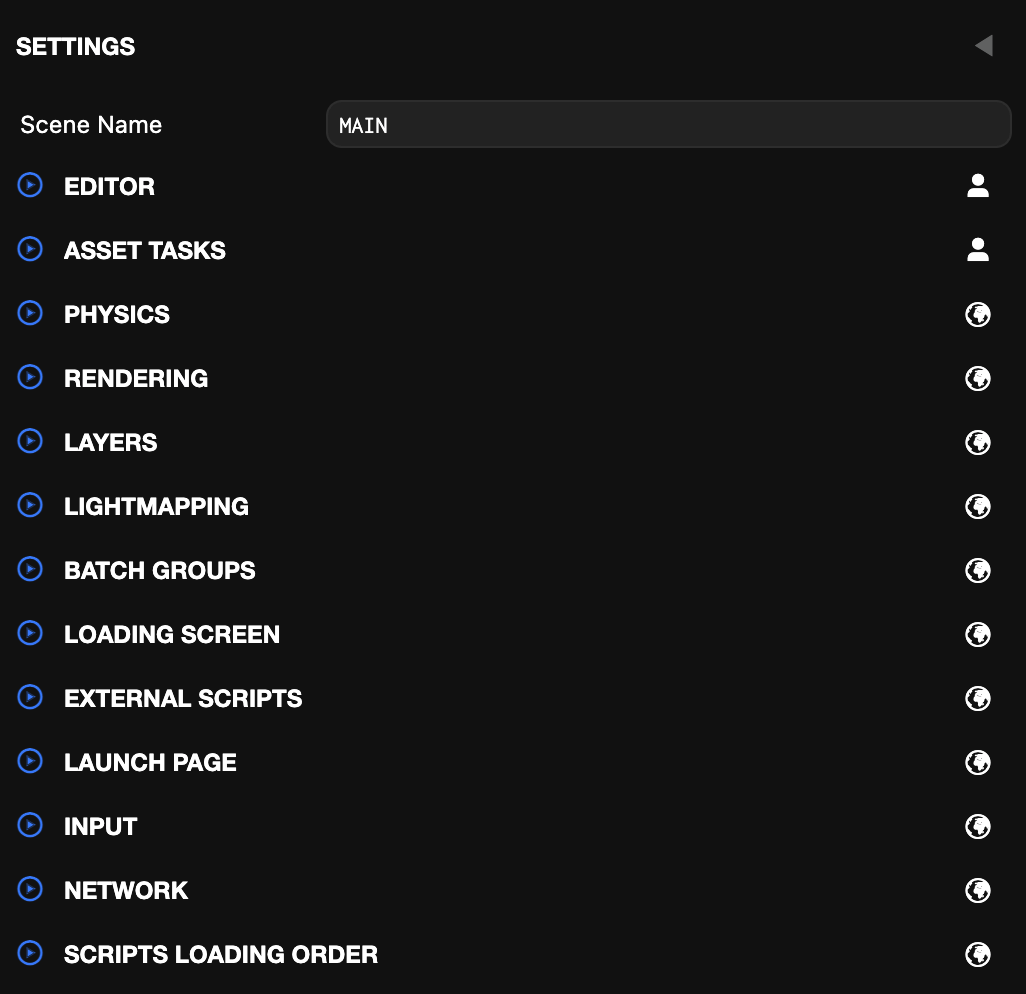This screenshot has height=994, width=1026.
Task: Expand the External Scripts section arrow
Action: click(x=31, y=697)
